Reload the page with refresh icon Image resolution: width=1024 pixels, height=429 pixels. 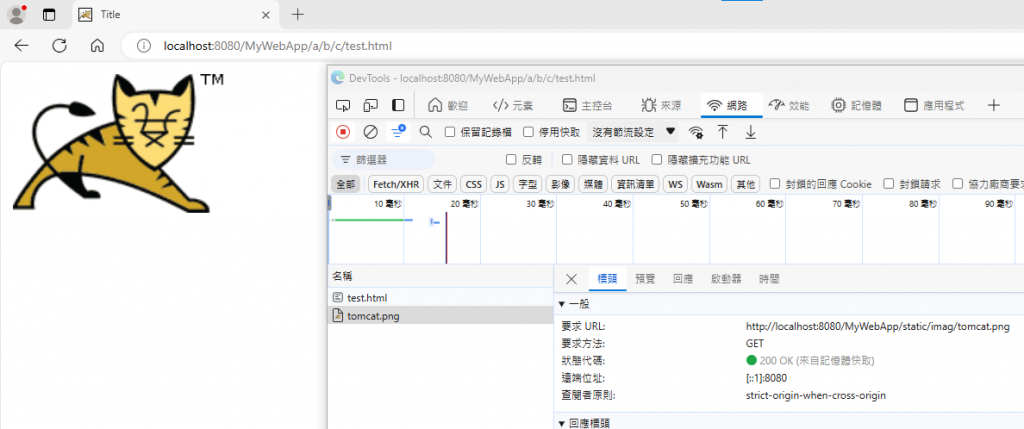tap(59, 46)
